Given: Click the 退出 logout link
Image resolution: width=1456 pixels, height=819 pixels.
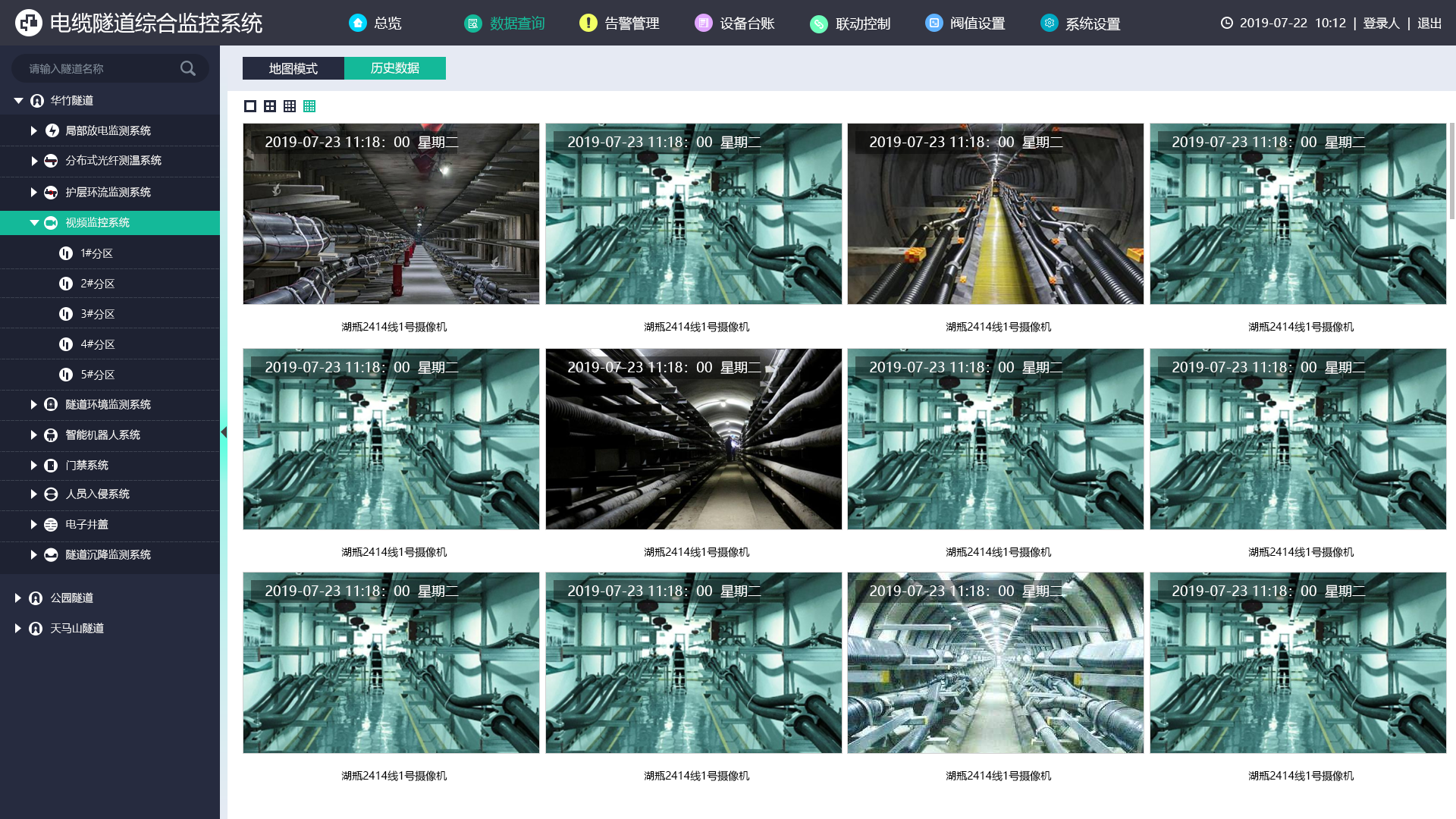Looking at the screenshot, I should click(1429, 23).
